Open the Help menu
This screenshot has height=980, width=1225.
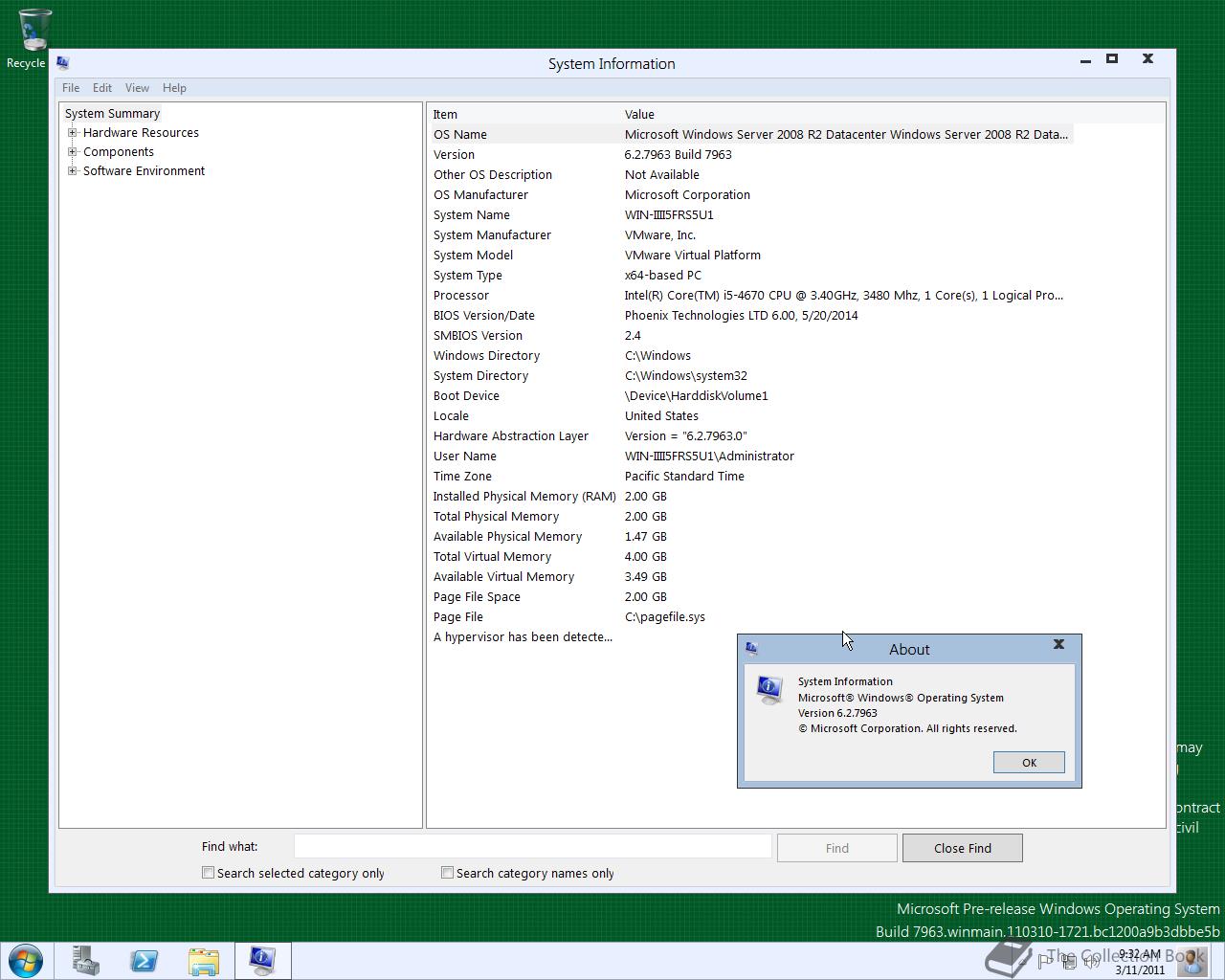pyautogui.click(x=174, y=88)
